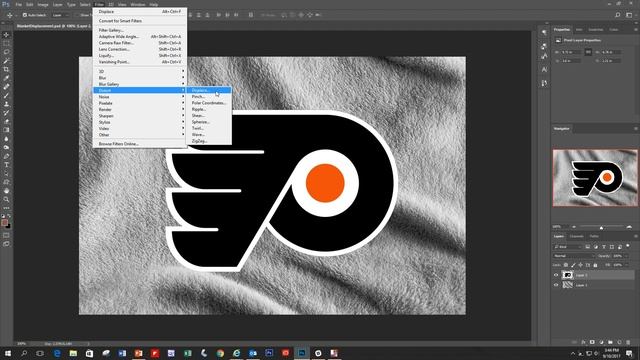Select the Move tool in the toolbox
This screenshot has height=360, width=640.
coord(6,35)
